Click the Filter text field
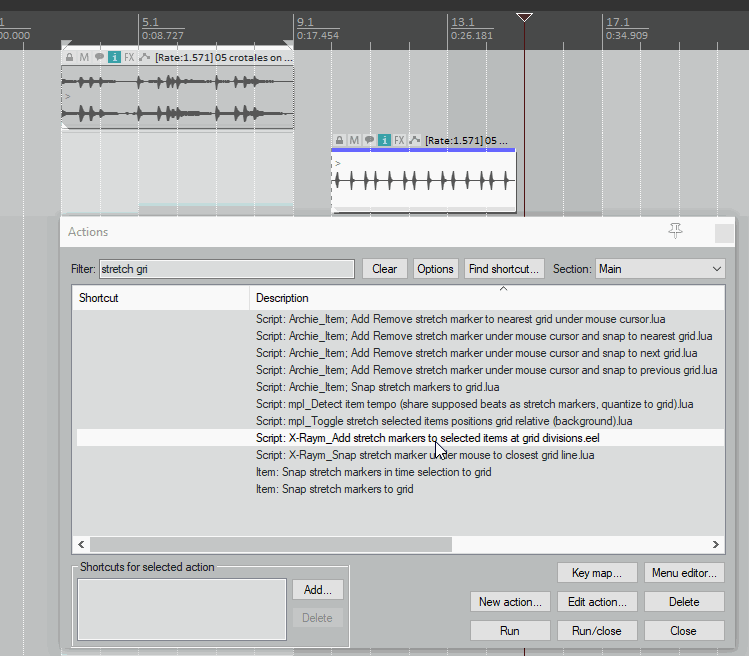 tap(226, 269)
